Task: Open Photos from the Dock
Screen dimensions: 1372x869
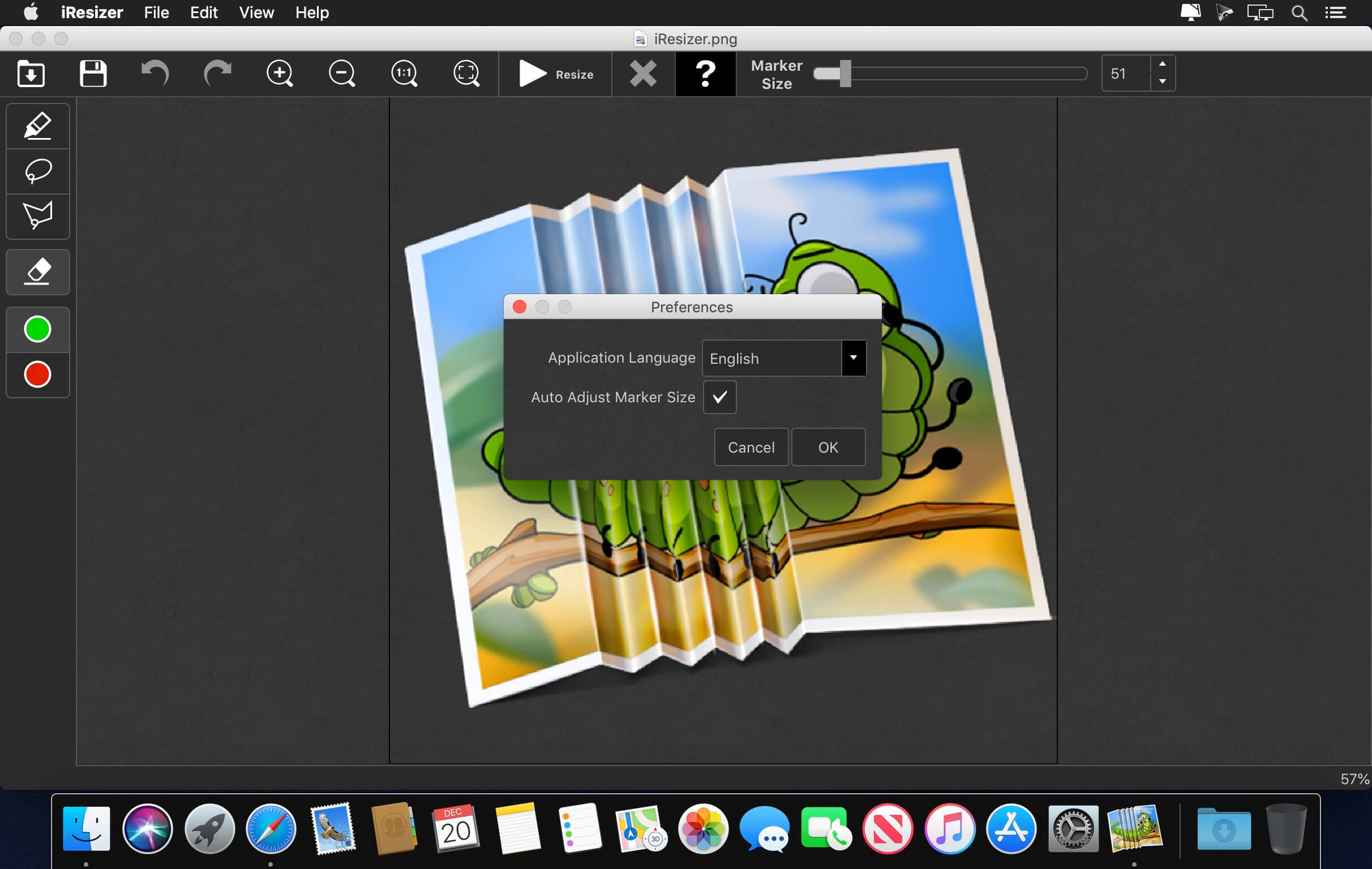Action: click(703, 829)
